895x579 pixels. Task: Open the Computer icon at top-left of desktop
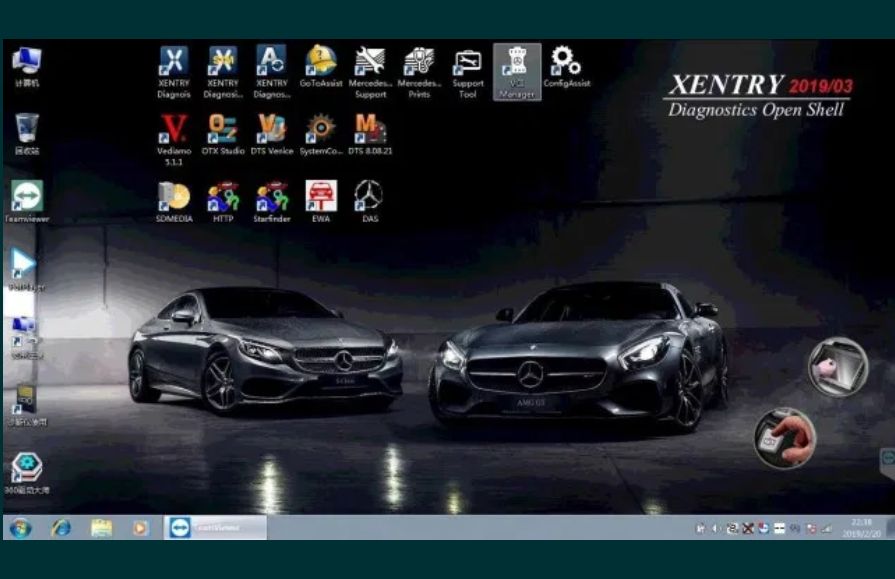27,67
